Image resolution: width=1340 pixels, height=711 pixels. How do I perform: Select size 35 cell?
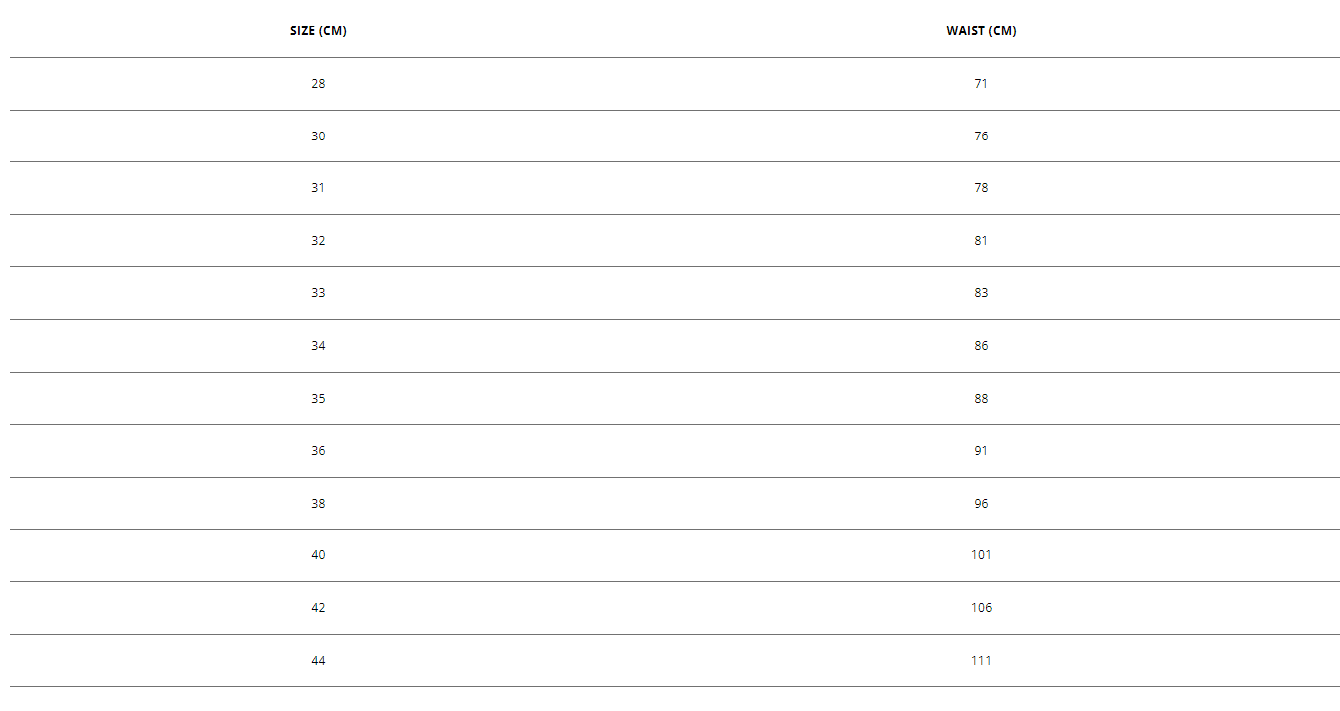tap(318, 399)
